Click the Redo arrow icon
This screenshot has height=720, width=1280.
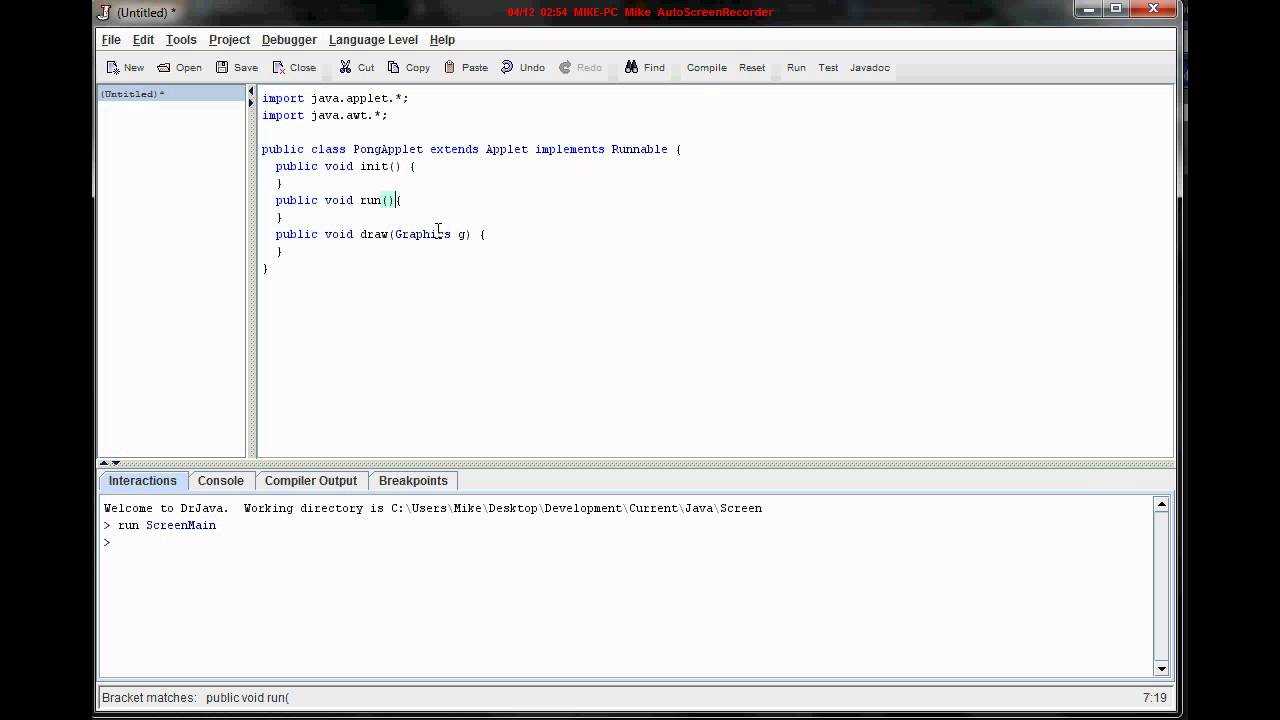(565, 68)
